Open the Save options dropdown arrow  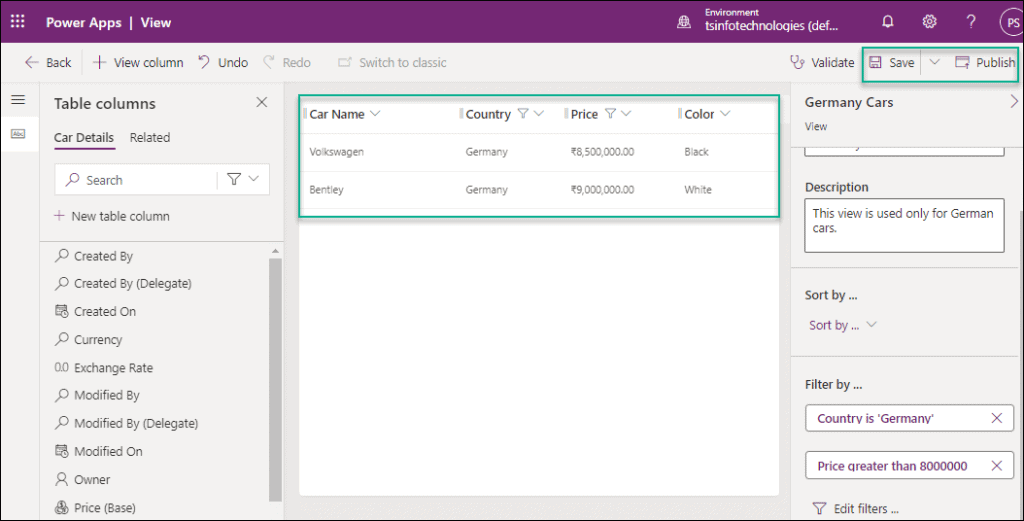coord(934,62)
